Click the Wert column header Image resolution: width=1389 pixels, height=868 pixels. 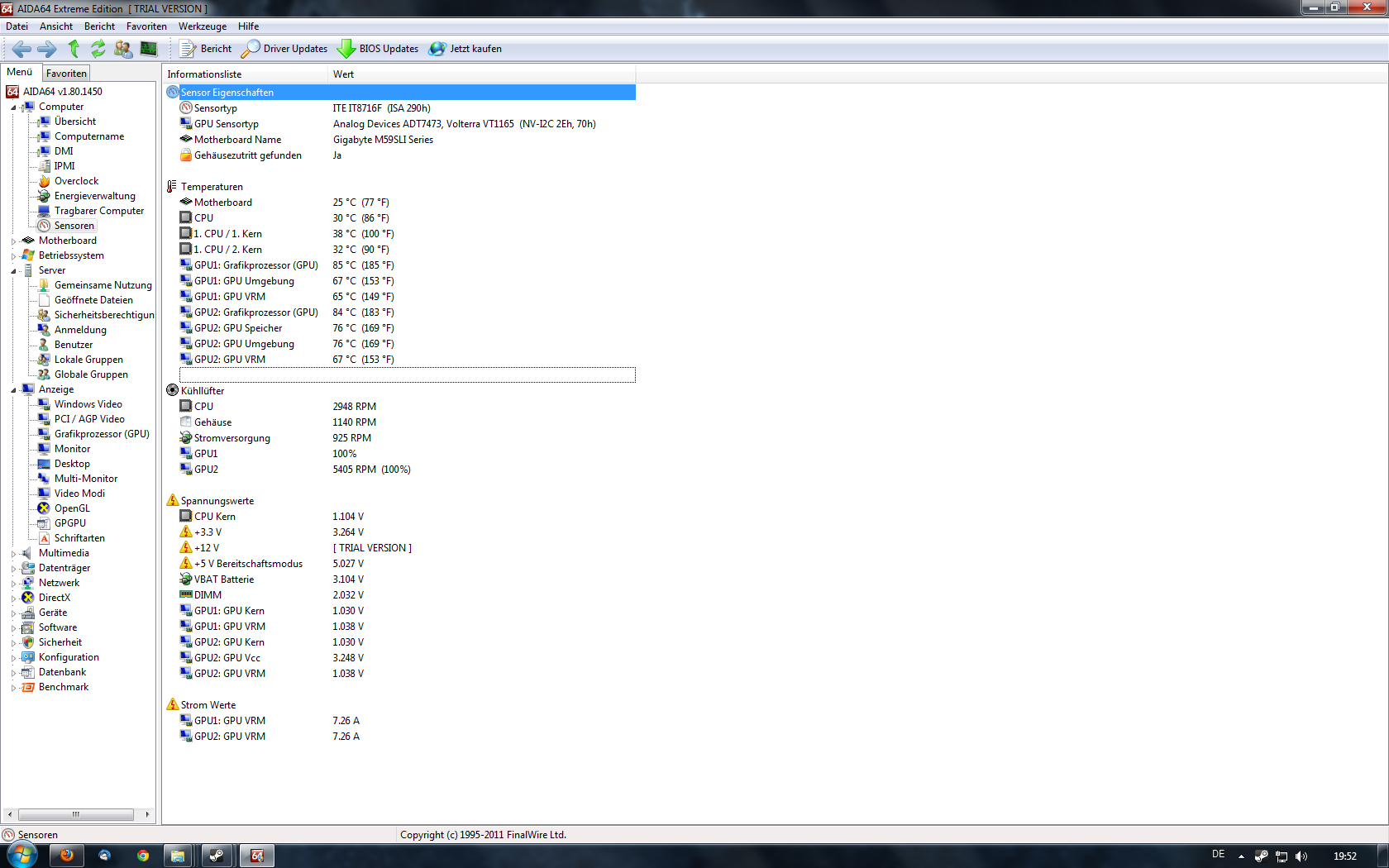point(482,74)
